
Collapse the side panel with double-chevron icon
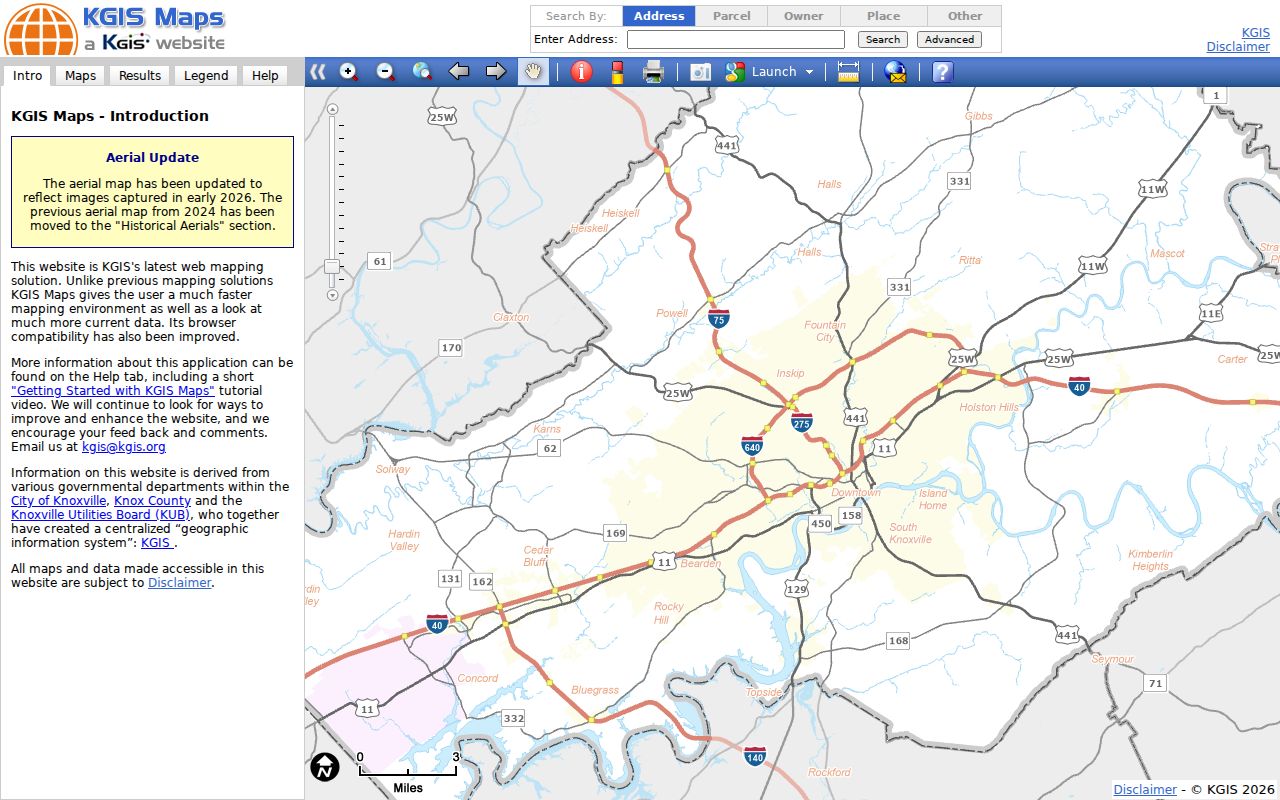click(318, 72)
